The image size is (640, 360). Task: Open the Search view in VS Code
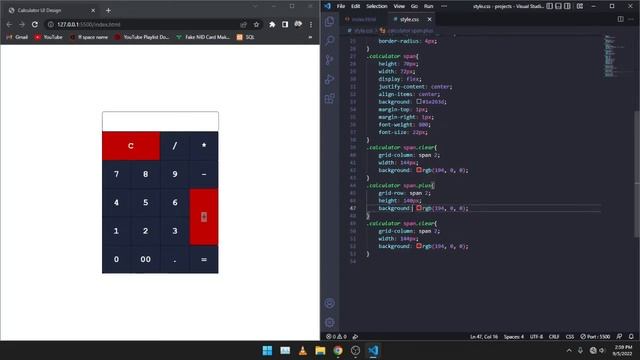[x=330, y=40]
